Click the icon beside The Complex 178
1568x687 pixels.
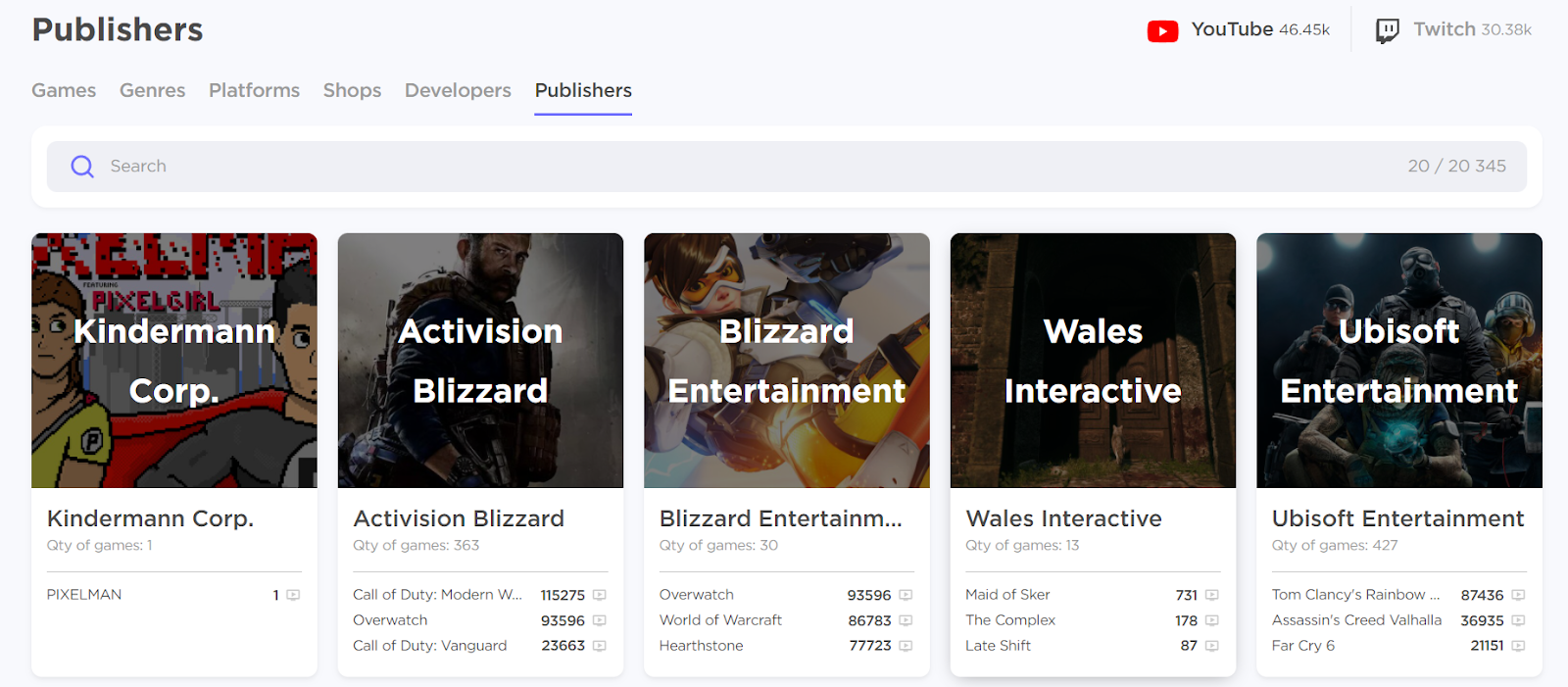[1212, 620]
